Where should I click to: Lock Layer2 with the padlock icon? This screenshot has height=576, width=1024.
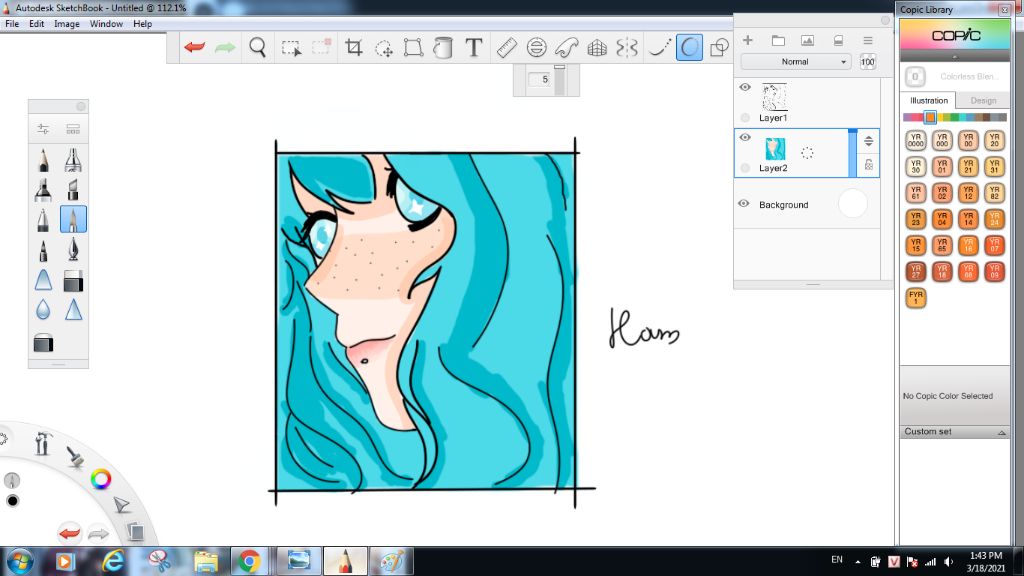(869, 165)
